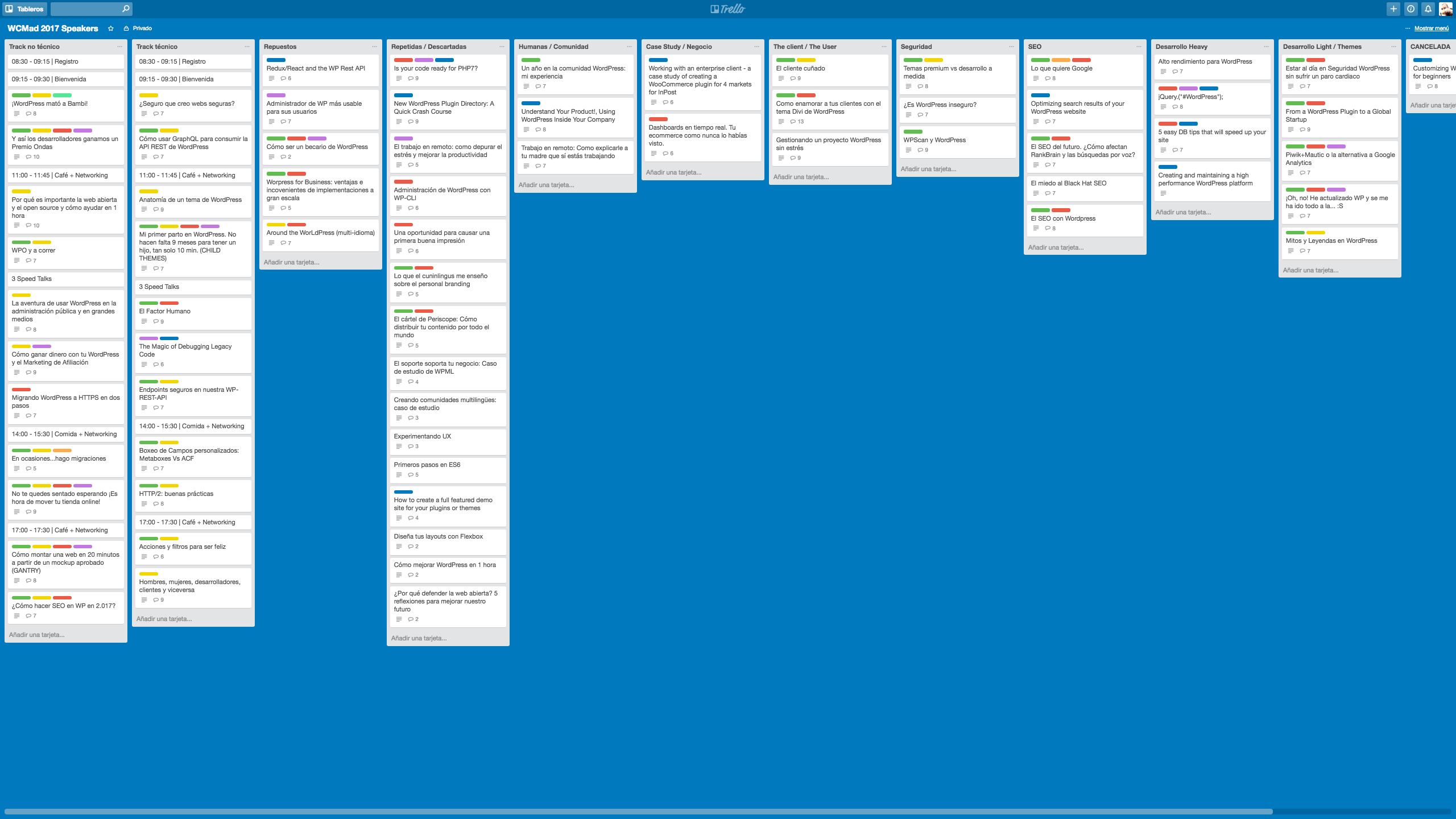Open Track no técnico list options menu
This screenshot has height=819, width=1456.
[119, 47]
